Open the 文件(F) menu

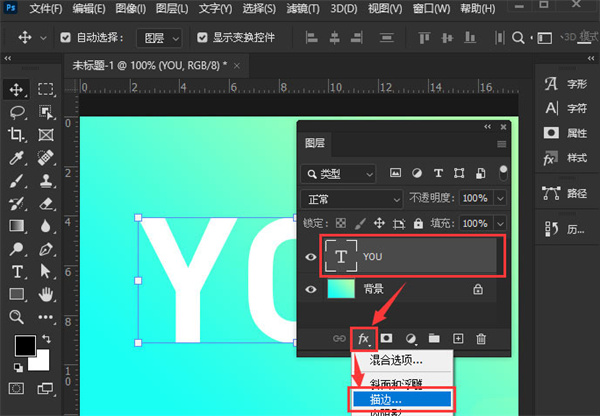point(46,8)
